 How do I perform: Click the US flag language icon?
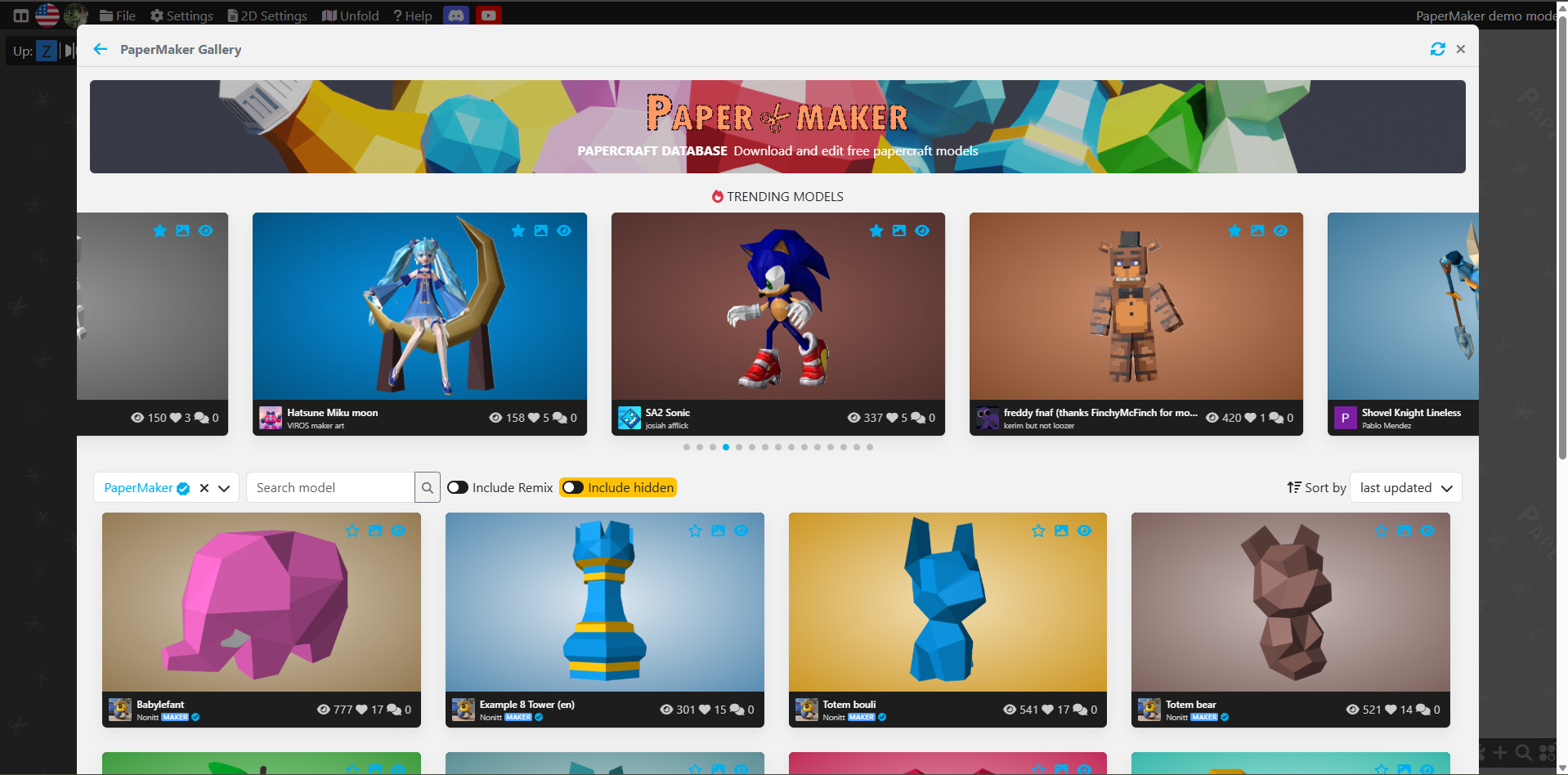(x=47, y=15)
